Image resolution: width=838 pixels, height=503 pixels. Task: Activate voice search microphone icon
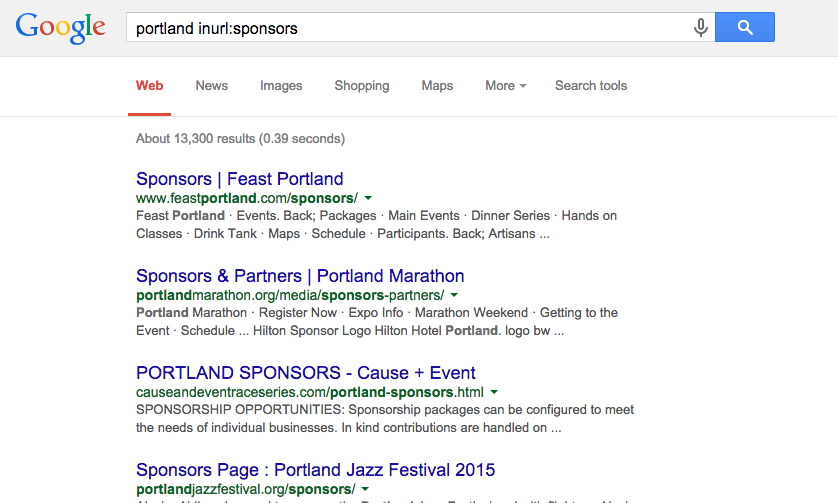(x=701, y=27)
